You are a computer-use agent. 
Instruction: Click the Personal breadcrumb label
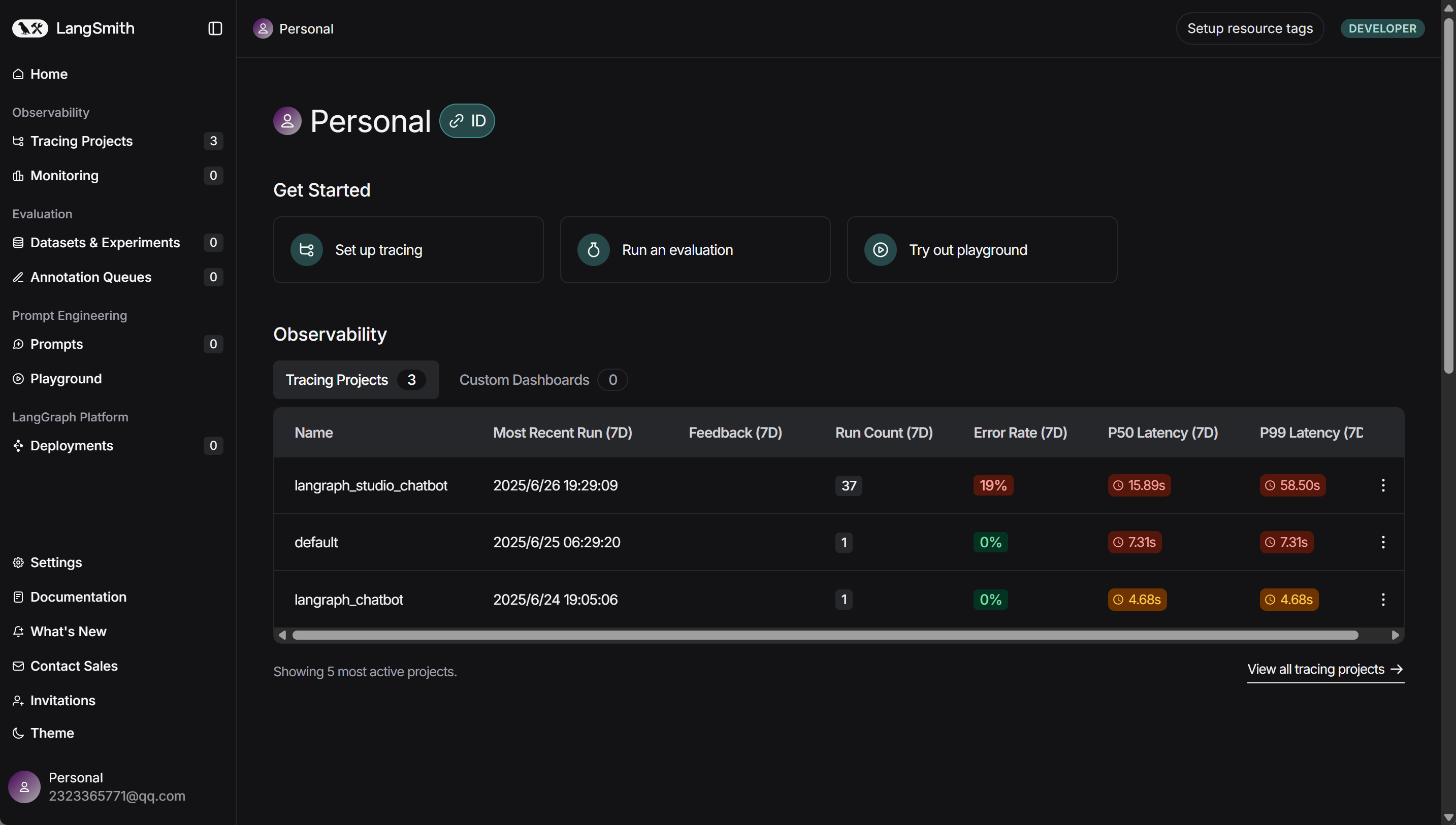pyautogui.click(x=306, y=29)
